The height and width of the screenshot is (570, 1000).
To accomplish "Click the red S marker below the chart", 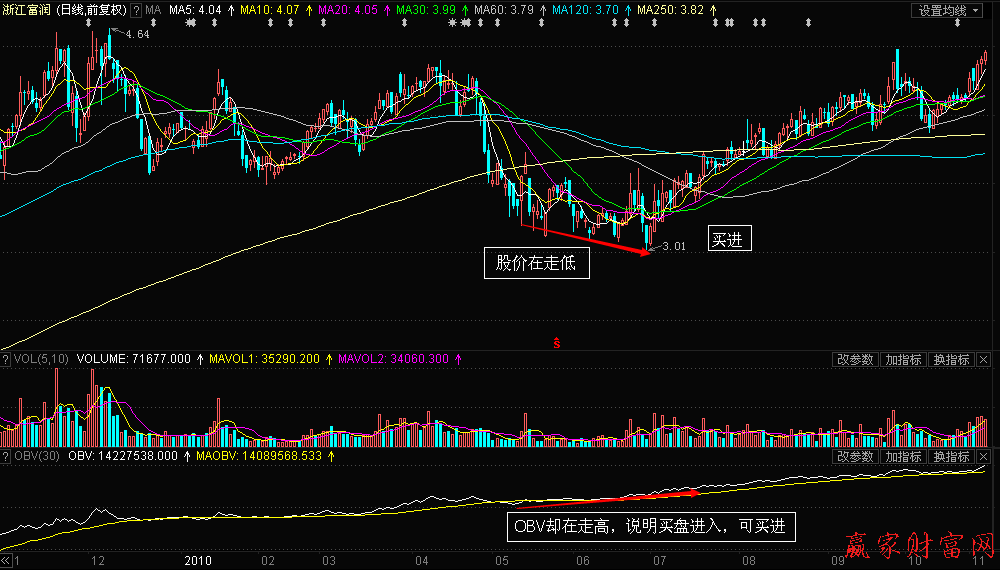I will tap(556, 342).
